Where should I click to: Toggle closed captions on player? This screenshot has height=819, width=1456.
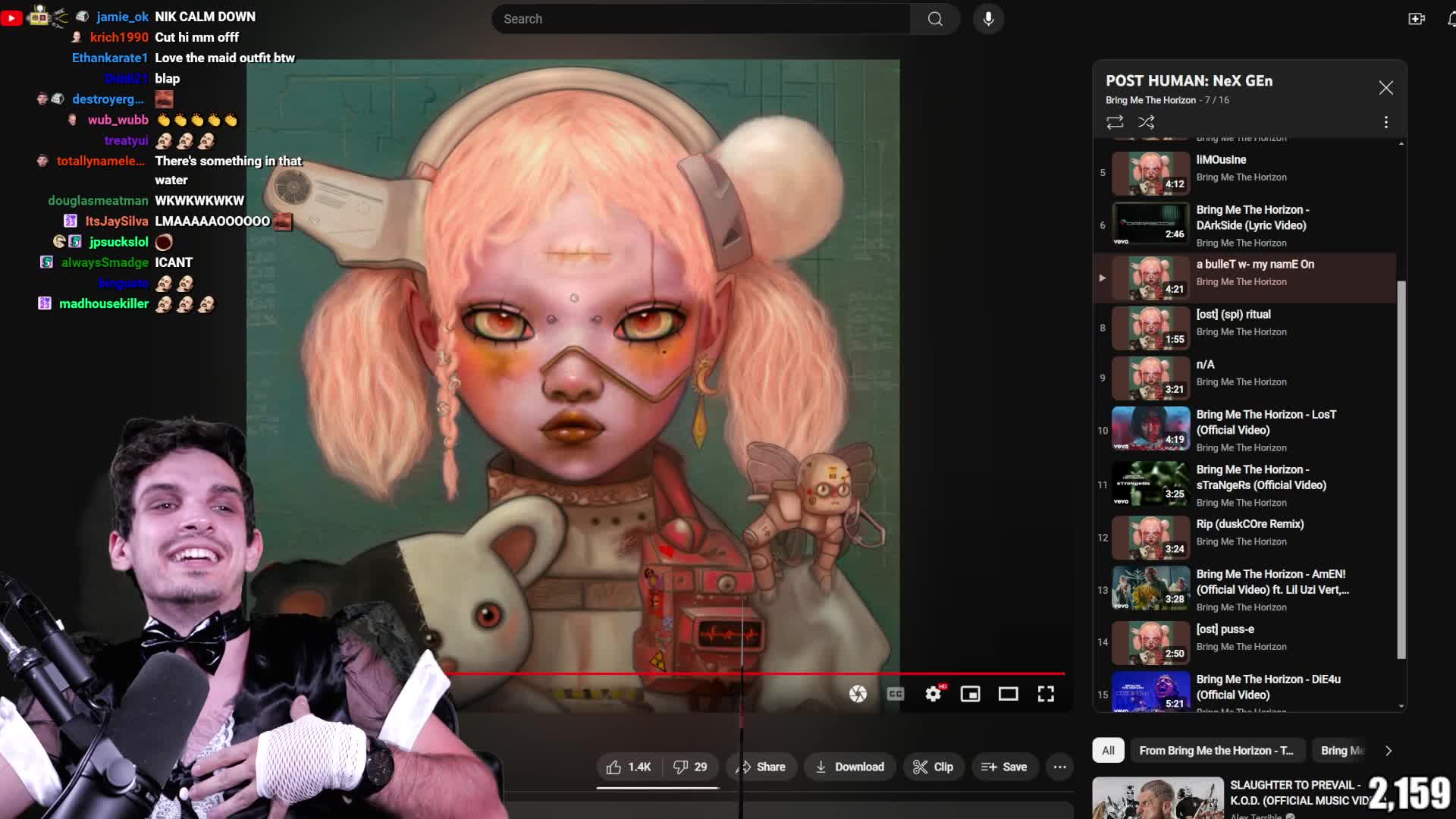[896, 694]
